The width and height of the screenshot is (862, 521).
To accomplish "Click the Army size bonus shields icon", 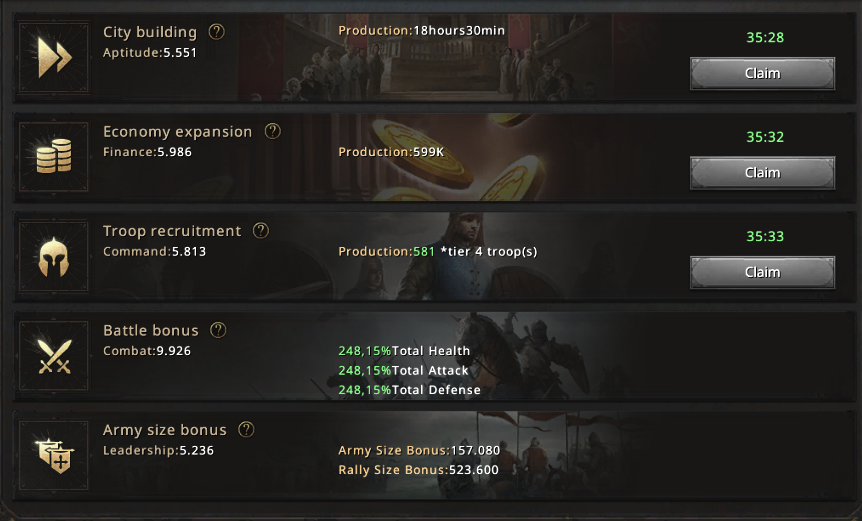I will click(54, 455).
